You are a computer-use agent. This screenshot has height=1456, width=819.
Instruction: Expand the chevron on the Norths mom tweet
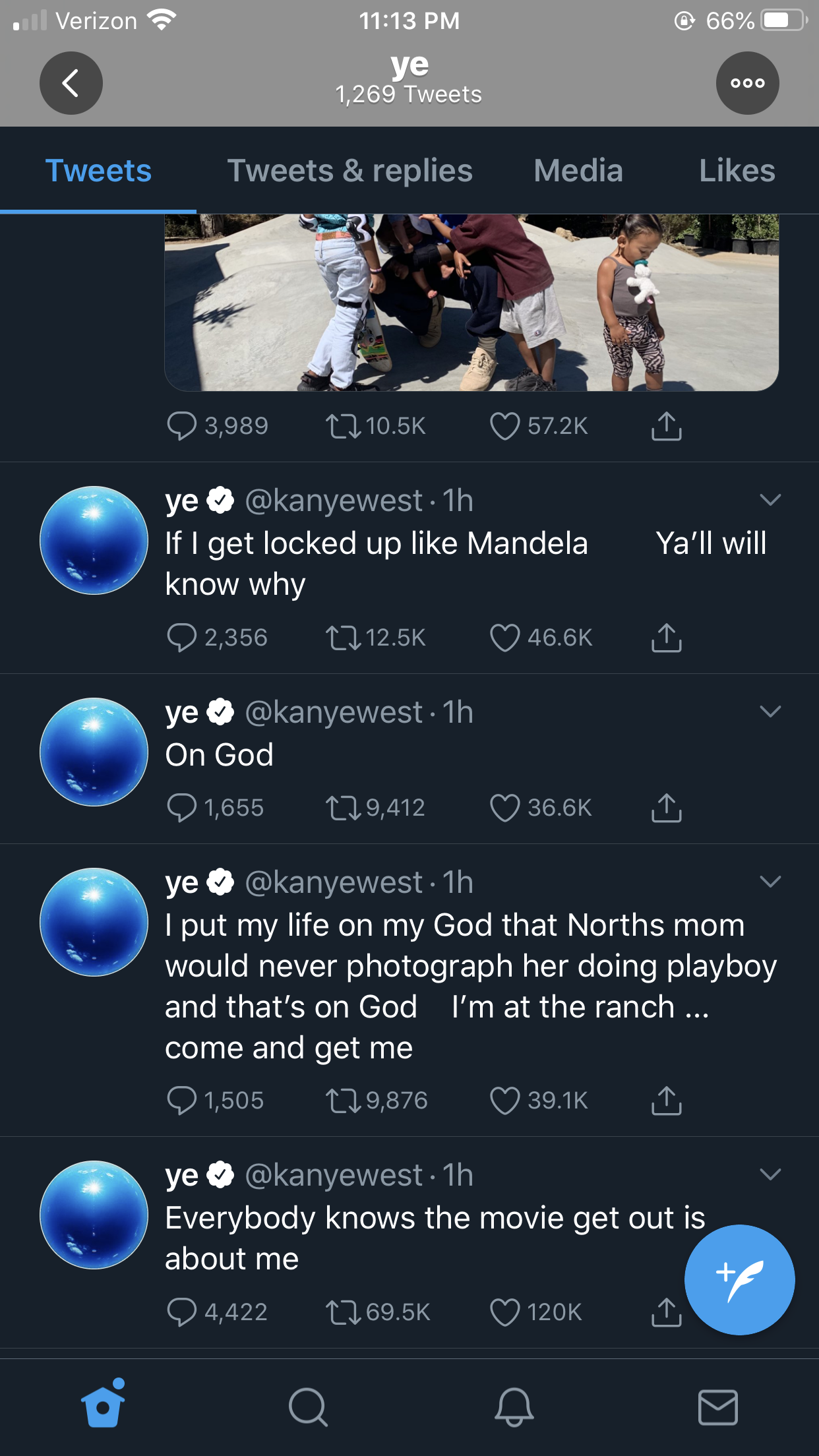[770, 882]
